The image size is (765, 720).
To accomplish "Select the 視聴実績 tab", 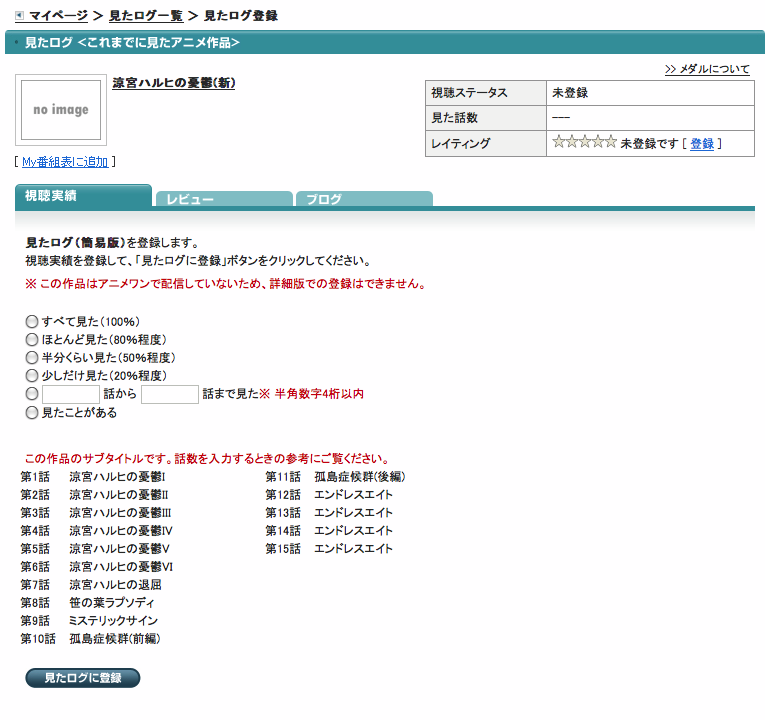I will (x=83, y=196).
